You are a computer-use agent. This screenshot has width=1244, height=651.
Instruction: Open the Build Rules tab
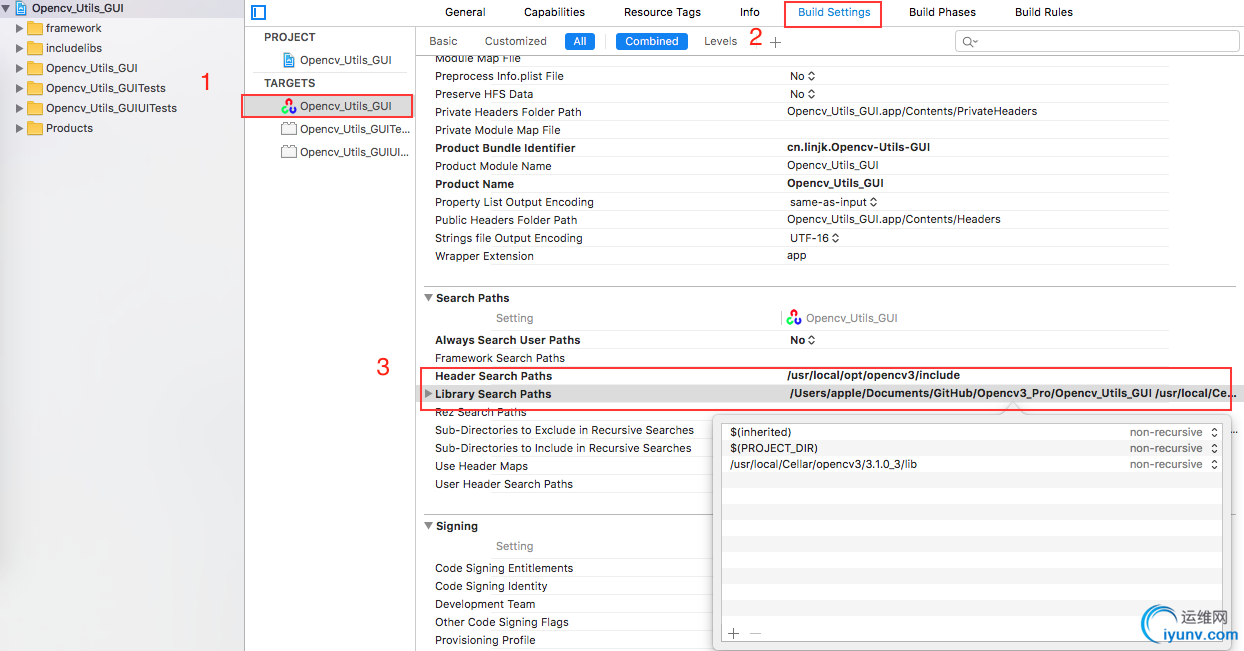pyautogui.click(x=1044, y=12)
